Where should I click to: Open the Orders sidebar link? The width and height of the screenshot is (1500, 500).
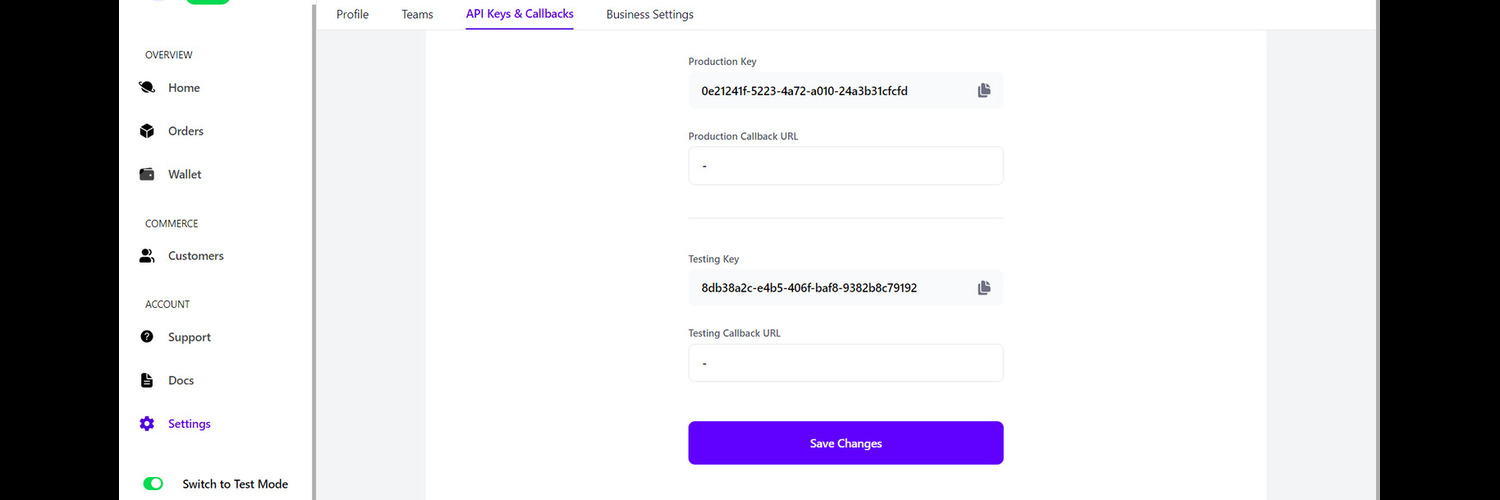click(186, 131)
